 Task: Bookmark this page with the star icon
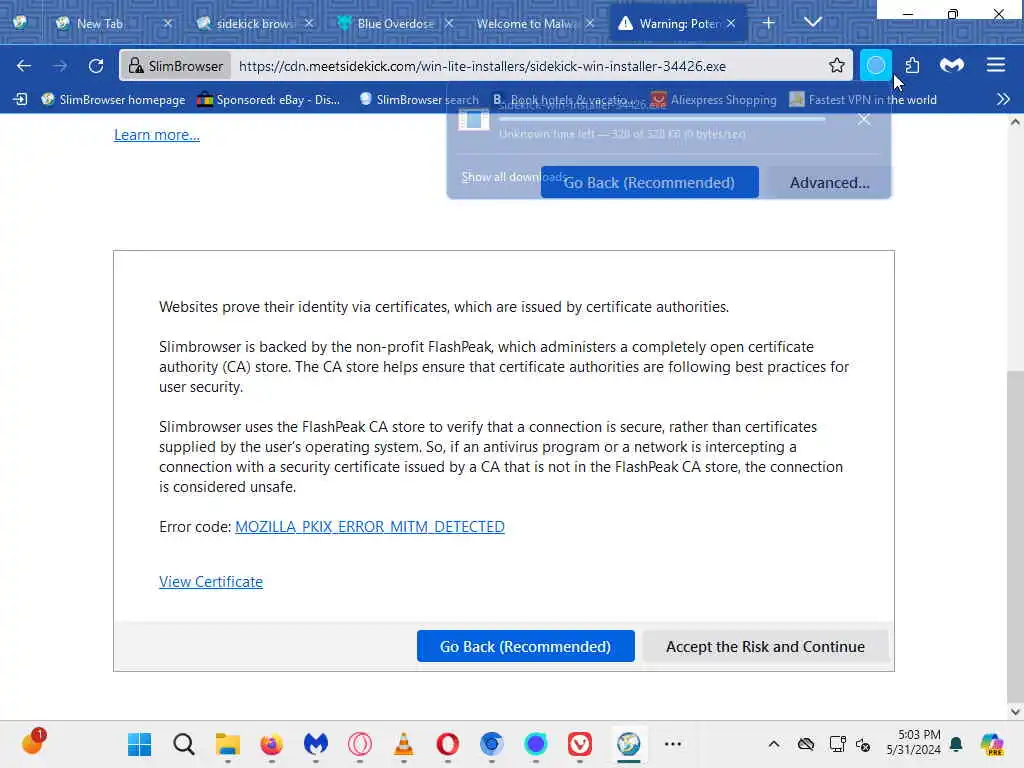[837, 65]
